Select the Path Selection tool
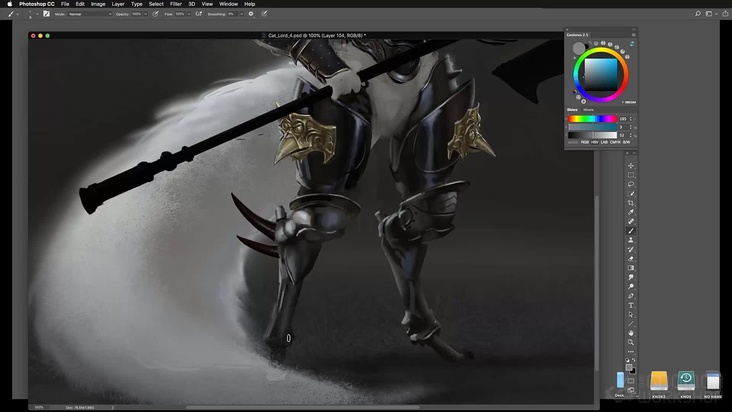The image size is (732, 412). click(x=631, y=314)
